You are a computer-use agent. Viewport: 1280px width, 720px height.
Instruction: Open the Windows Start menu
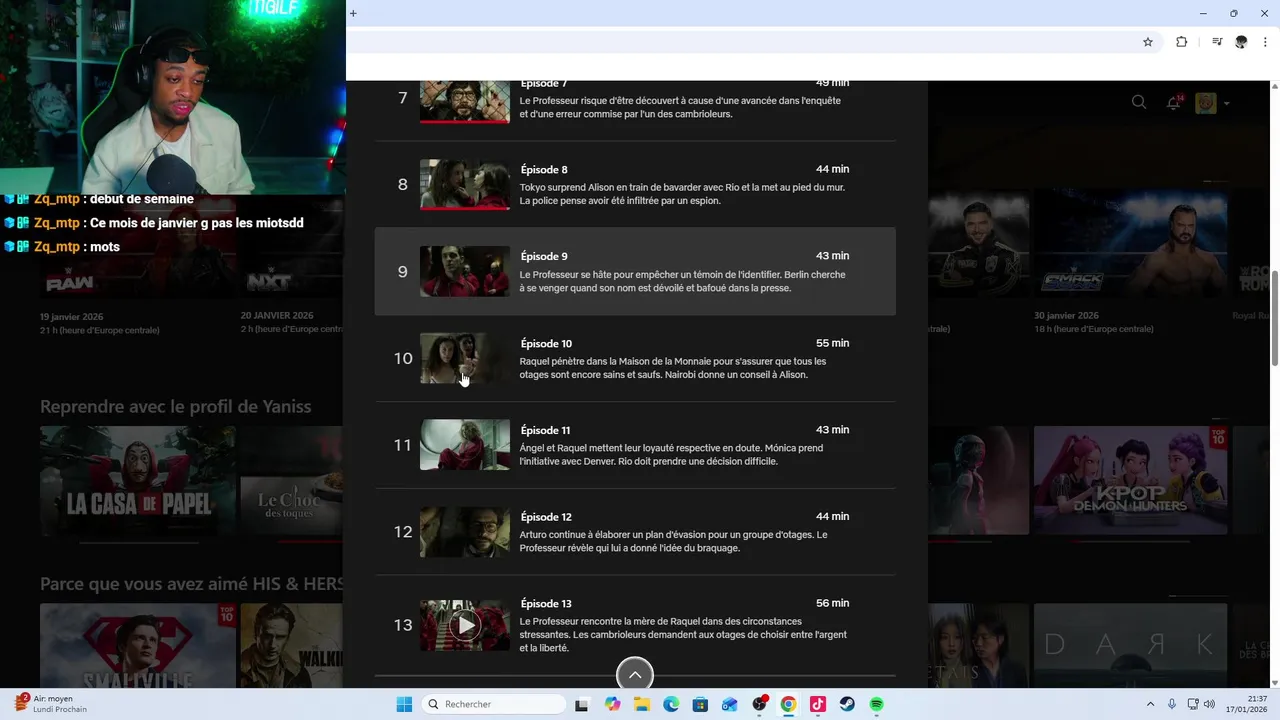click(404, 704)
